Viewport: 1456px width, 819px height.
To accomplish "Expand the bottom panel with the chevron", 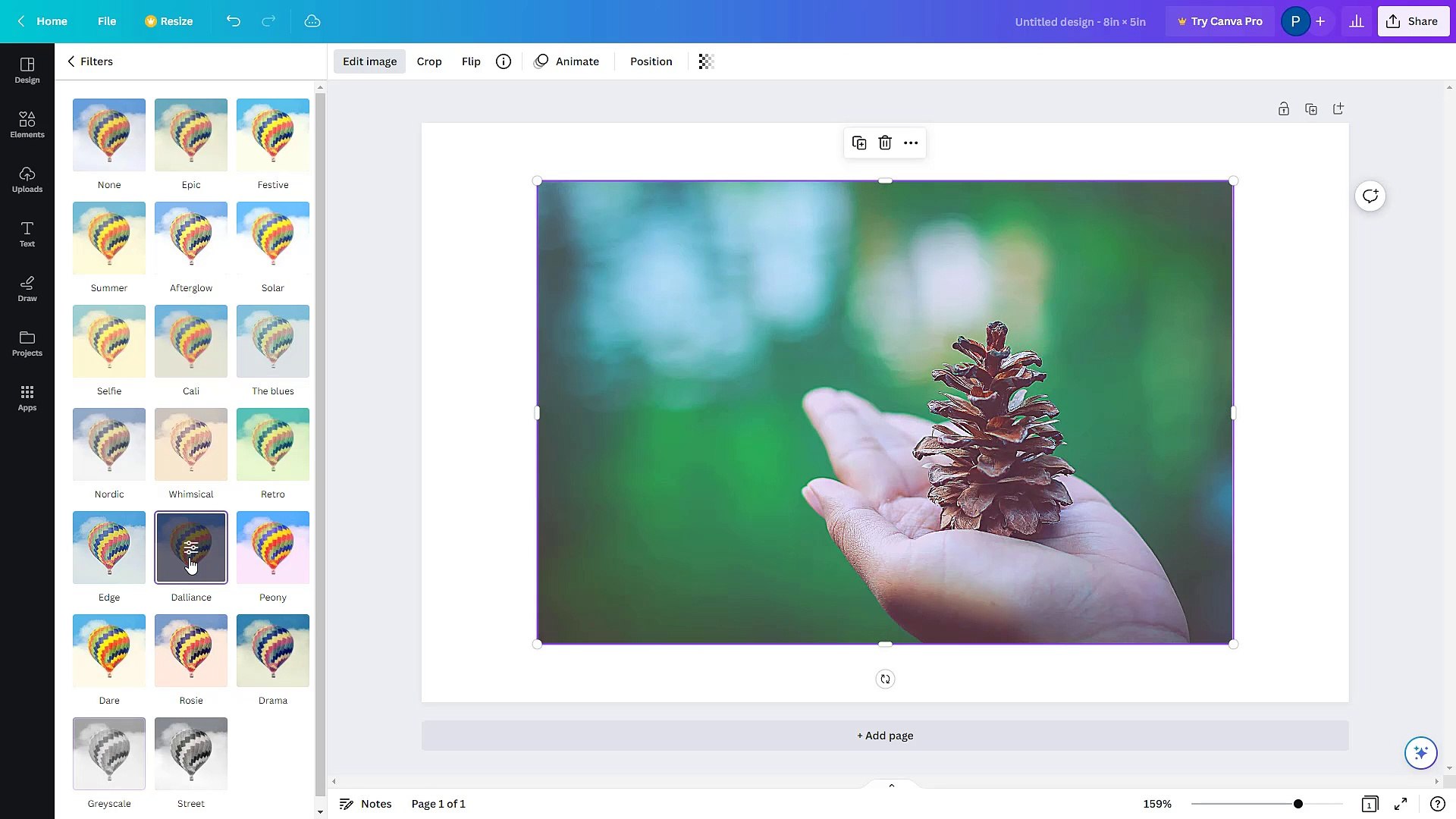I will pyautogui.click(x=891, y=785).
